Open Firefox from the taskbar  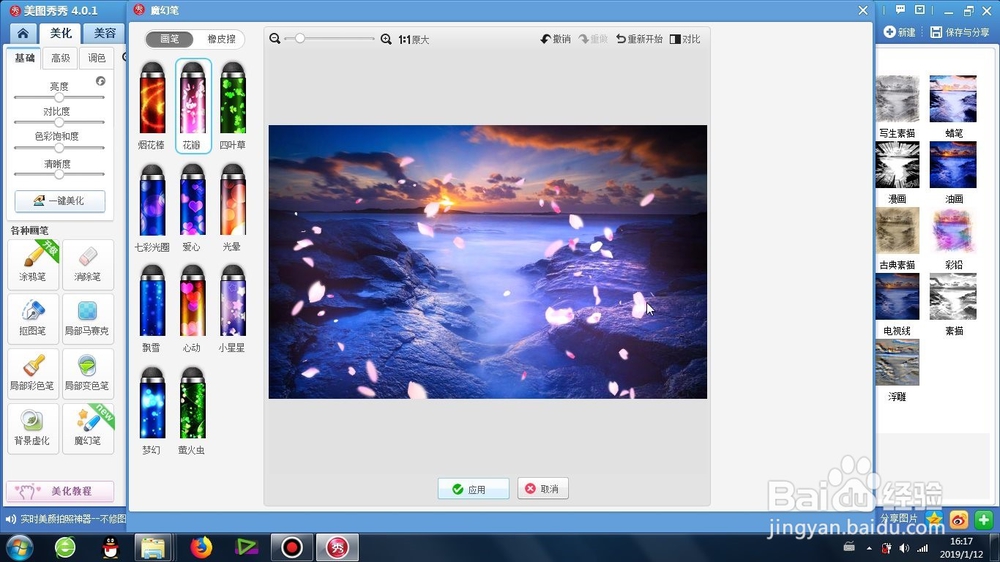pos(201,547)
